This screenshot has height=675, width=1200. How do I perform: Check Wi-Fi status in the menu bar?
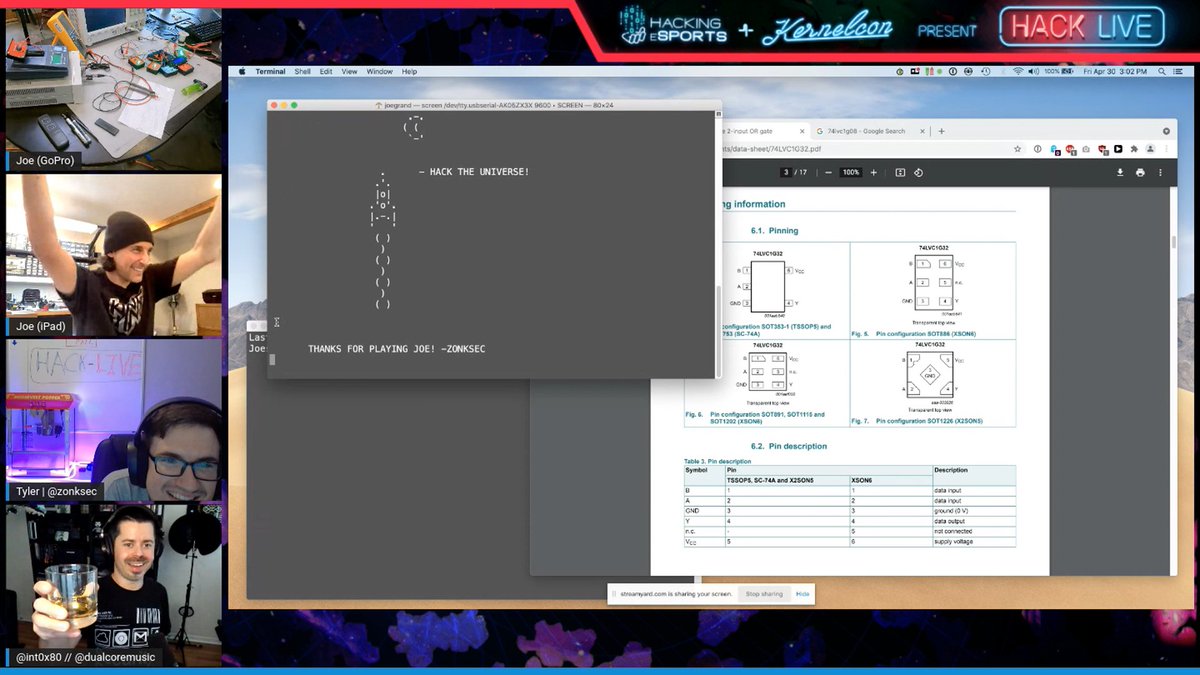1018,71
